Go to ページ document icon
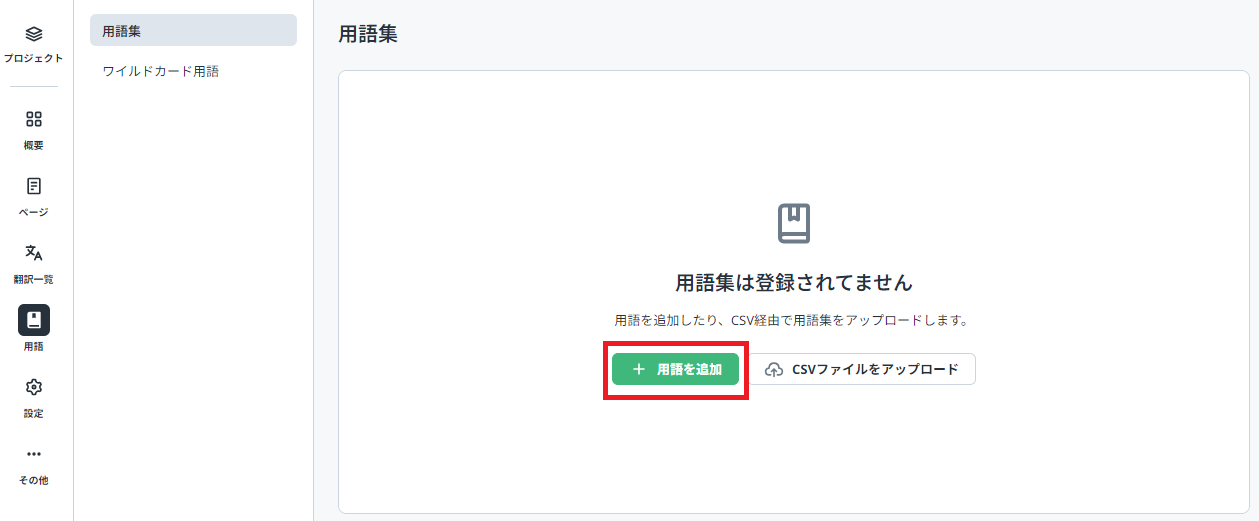1259x521 pixels. click(x=34, y=187)
